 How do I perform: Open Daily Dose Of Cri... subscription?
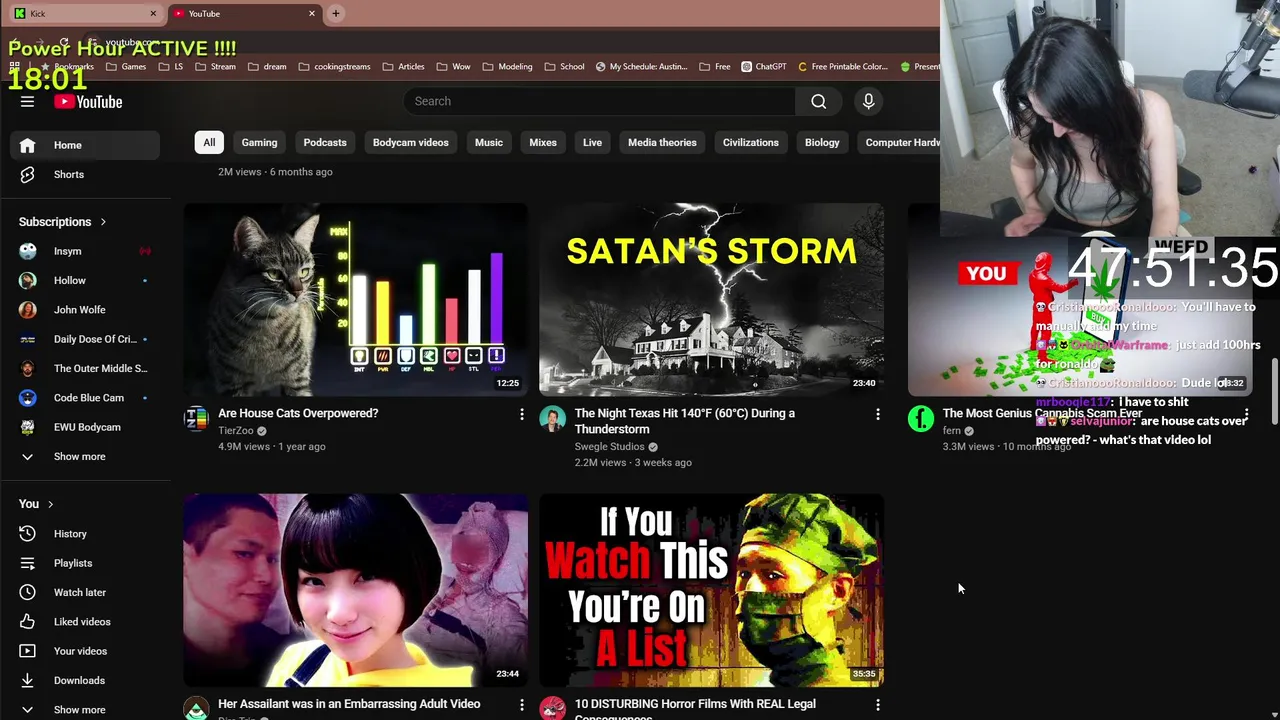[86, 339]
